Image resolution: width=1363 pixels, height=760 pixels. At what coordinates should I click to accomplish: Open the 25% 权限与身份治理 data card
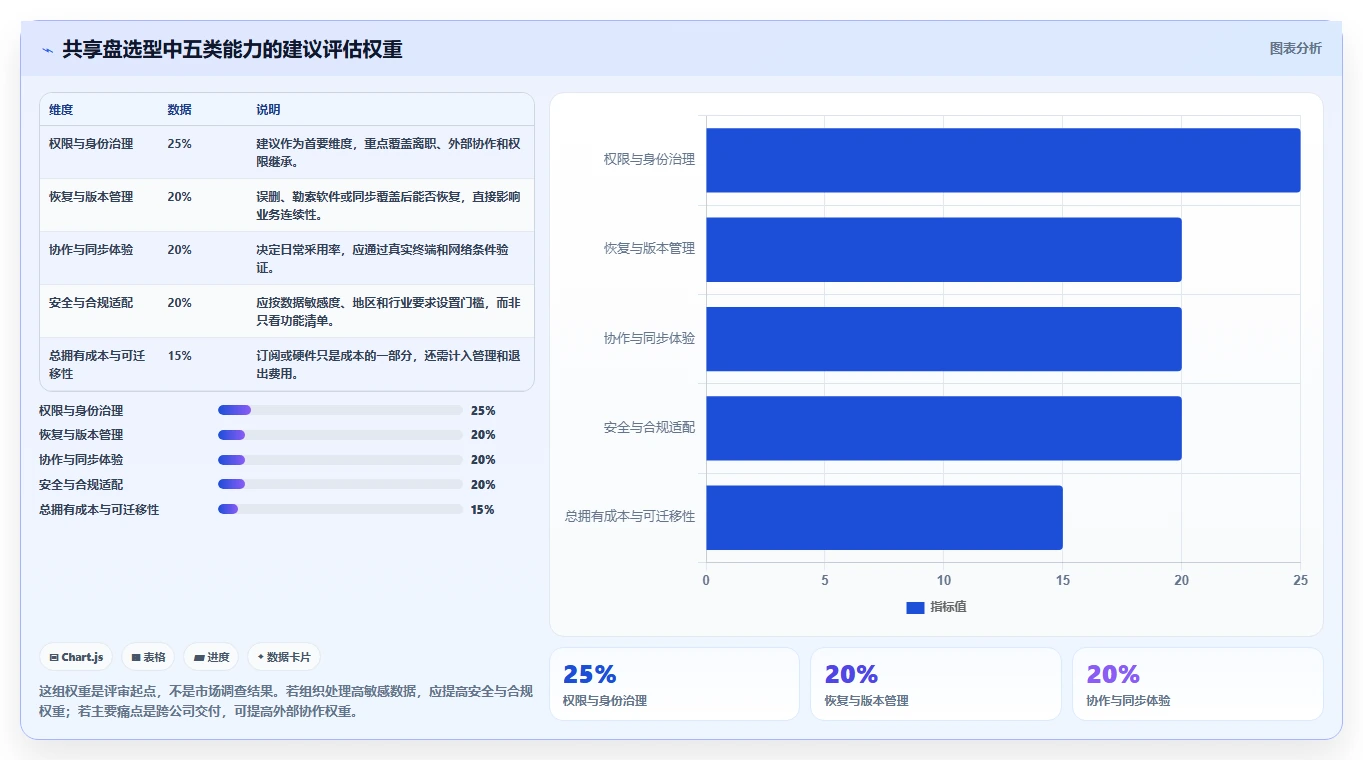[674, 684]
